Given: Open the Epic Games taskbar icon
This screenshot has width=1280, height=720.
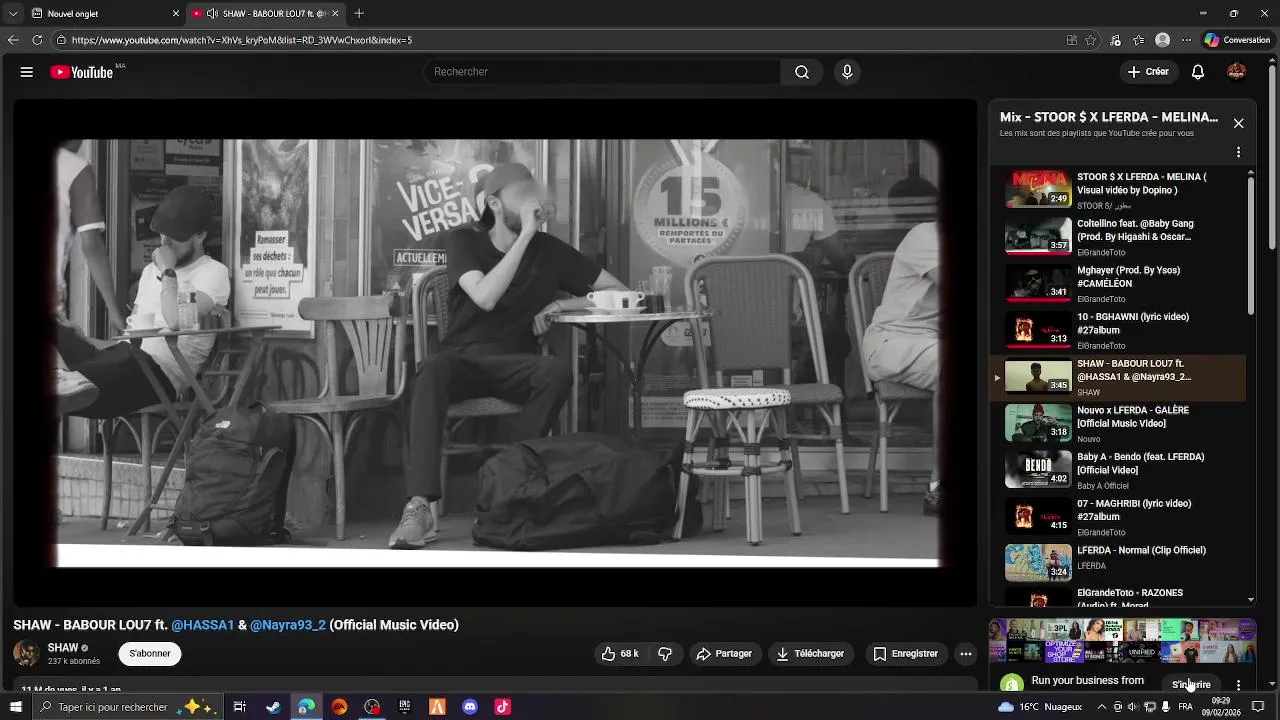Looking at the screenshot, I should 404,707.
